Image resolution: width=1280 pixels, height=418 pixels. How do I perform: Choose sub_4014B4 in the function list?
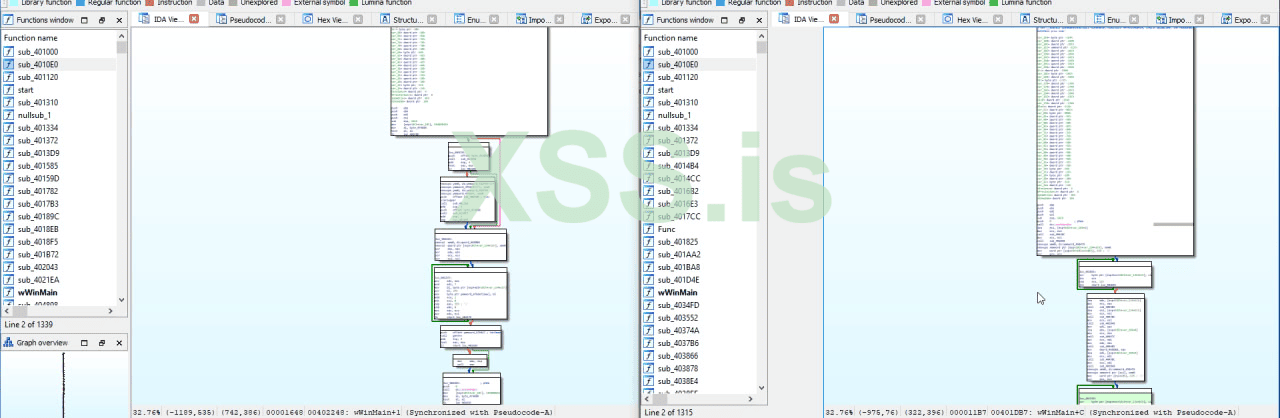coord(678,166)
